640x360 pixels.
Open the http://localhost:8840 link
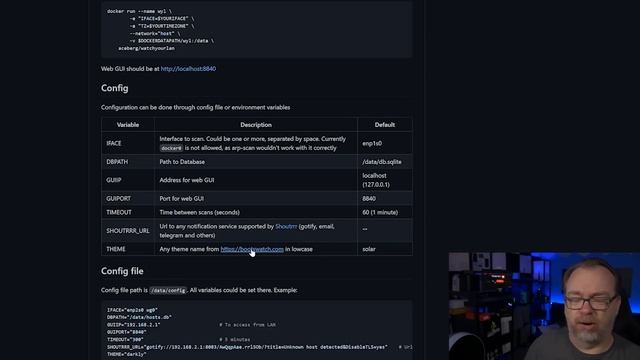click(188, 69)
